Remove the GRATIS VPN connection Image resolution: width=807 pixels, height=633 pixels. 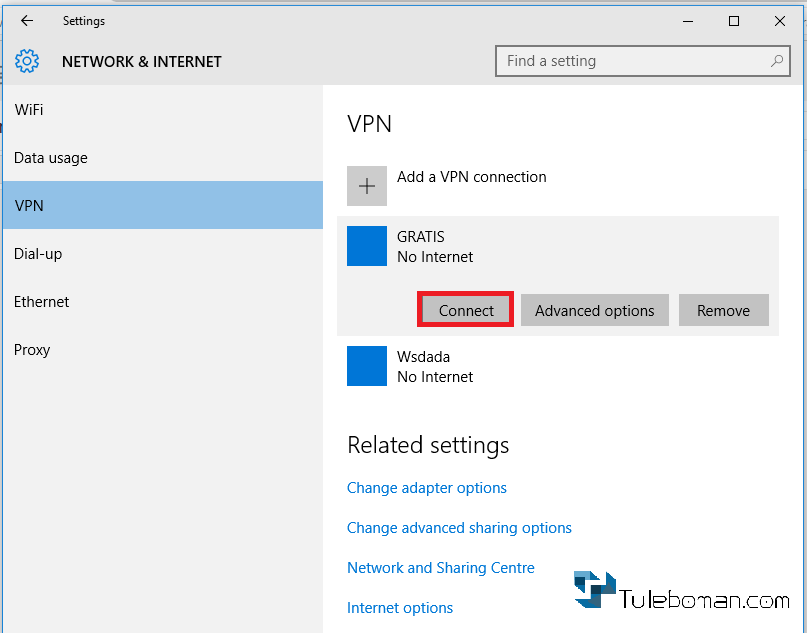pos(723,310)
